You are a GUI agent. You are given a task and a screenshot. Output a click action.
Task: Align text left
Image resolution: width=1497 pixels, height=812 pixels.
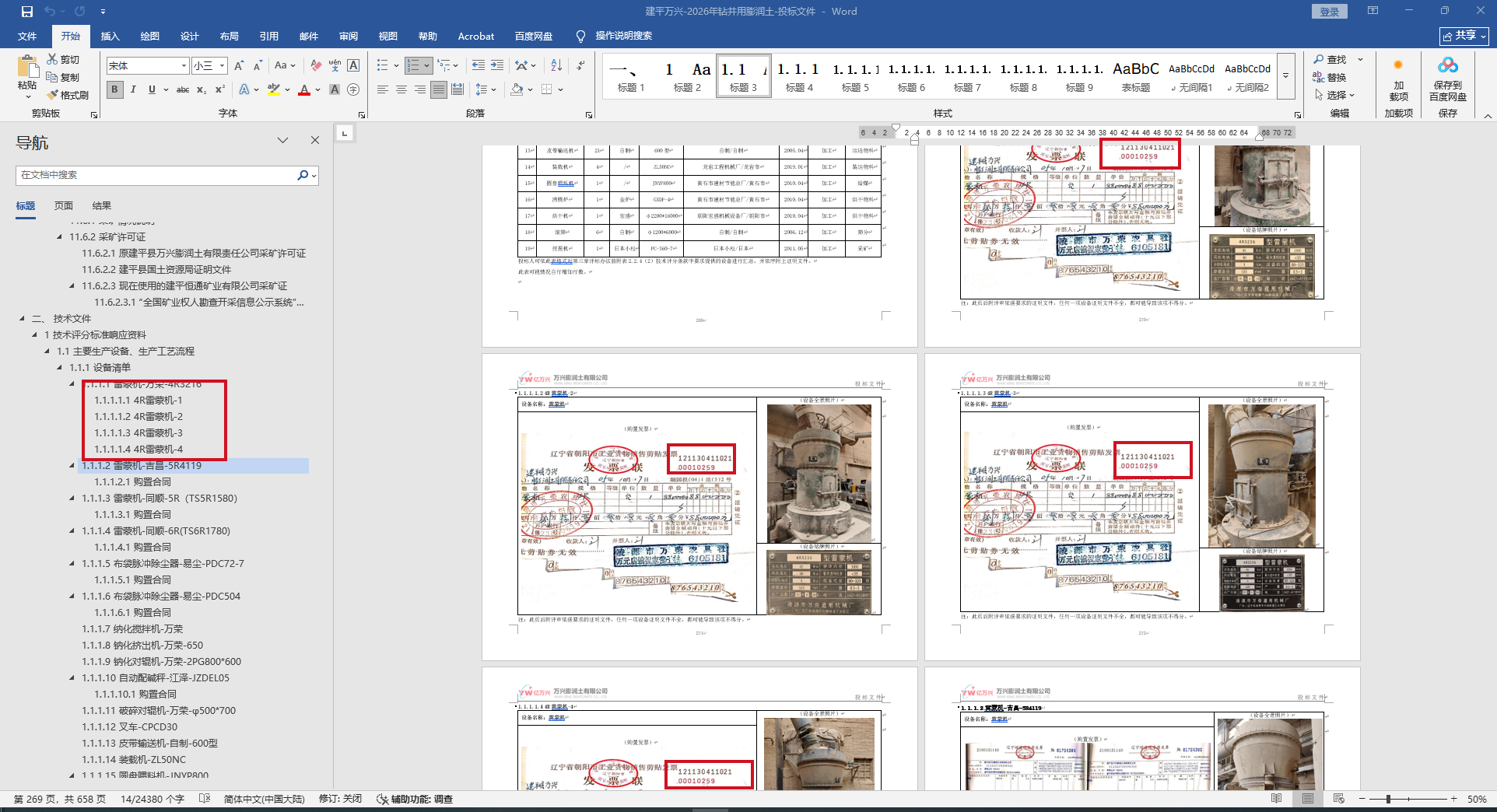tap(383, 89)
